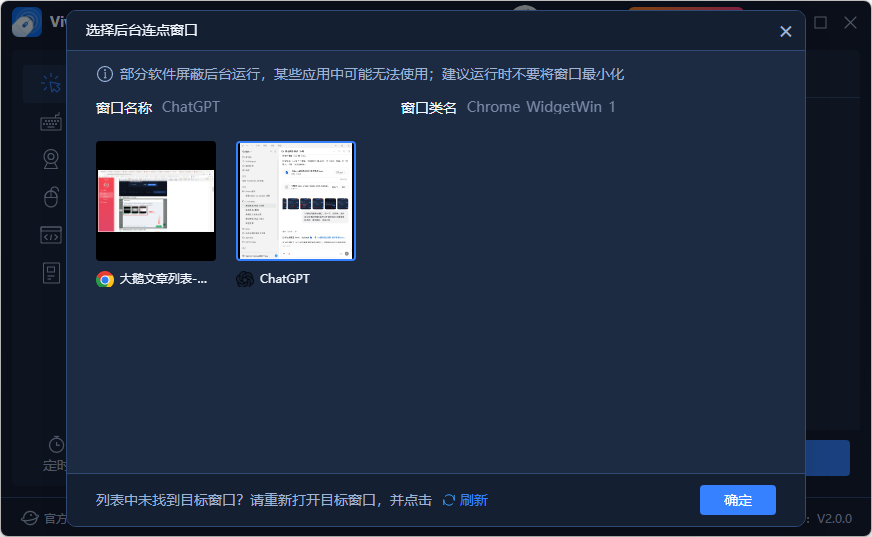Click the ChatGPT logo icon below thumbnail
Screen dimensions: 872x537
245,279
